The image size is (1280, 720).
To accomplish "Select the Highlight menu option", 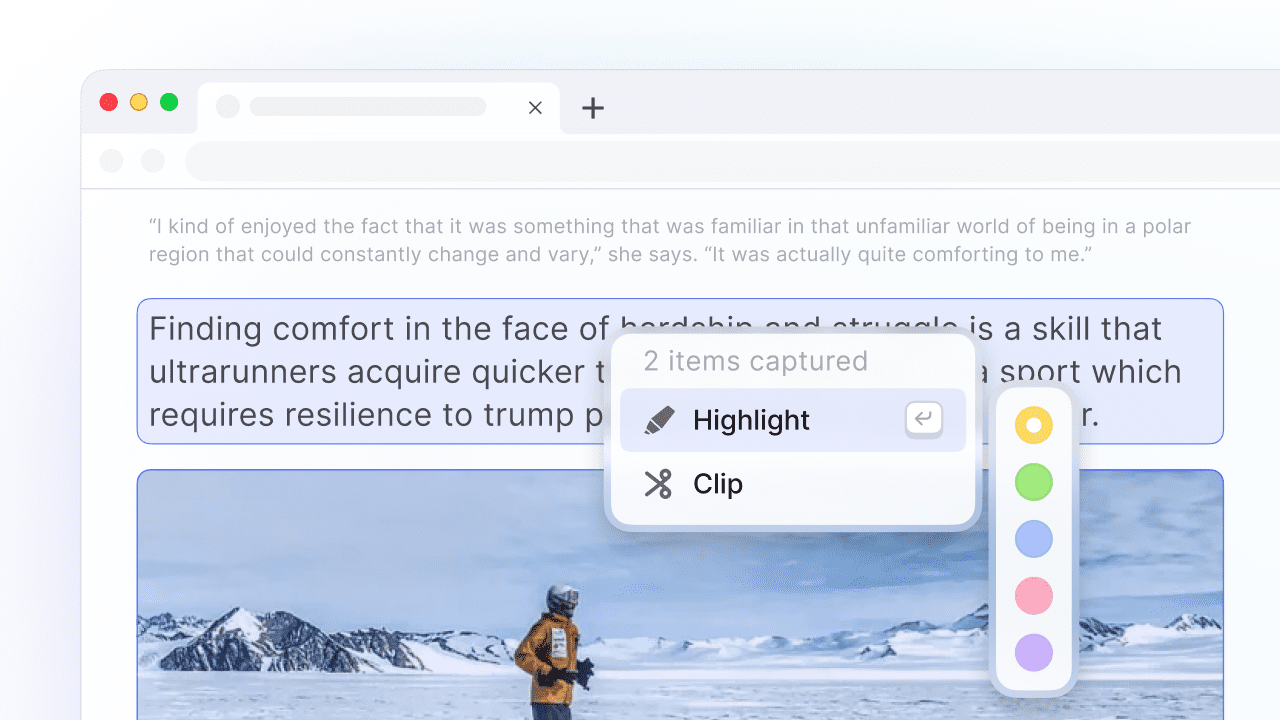I will pos(793,420).
